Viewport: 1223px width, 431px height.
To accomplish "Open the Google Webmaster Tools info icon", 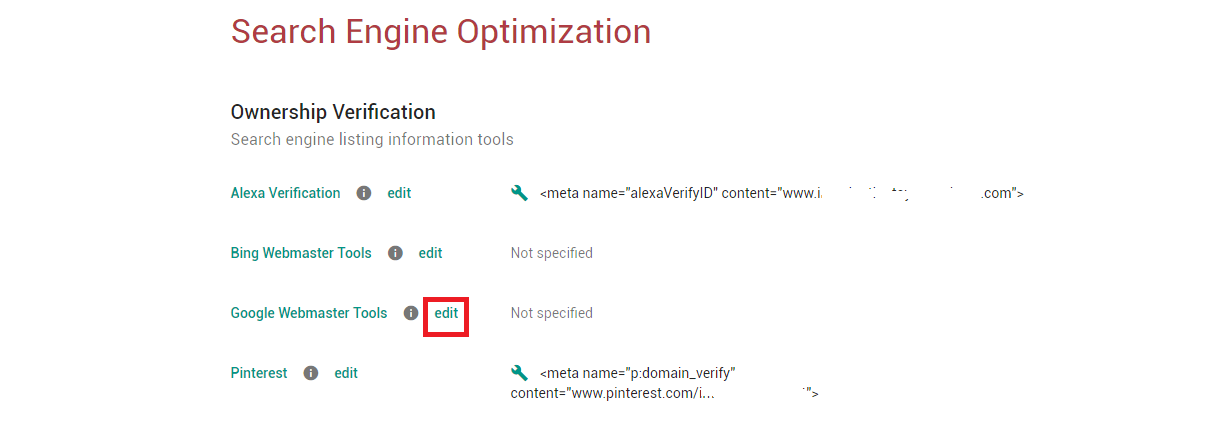I will [x=410, y=313].
